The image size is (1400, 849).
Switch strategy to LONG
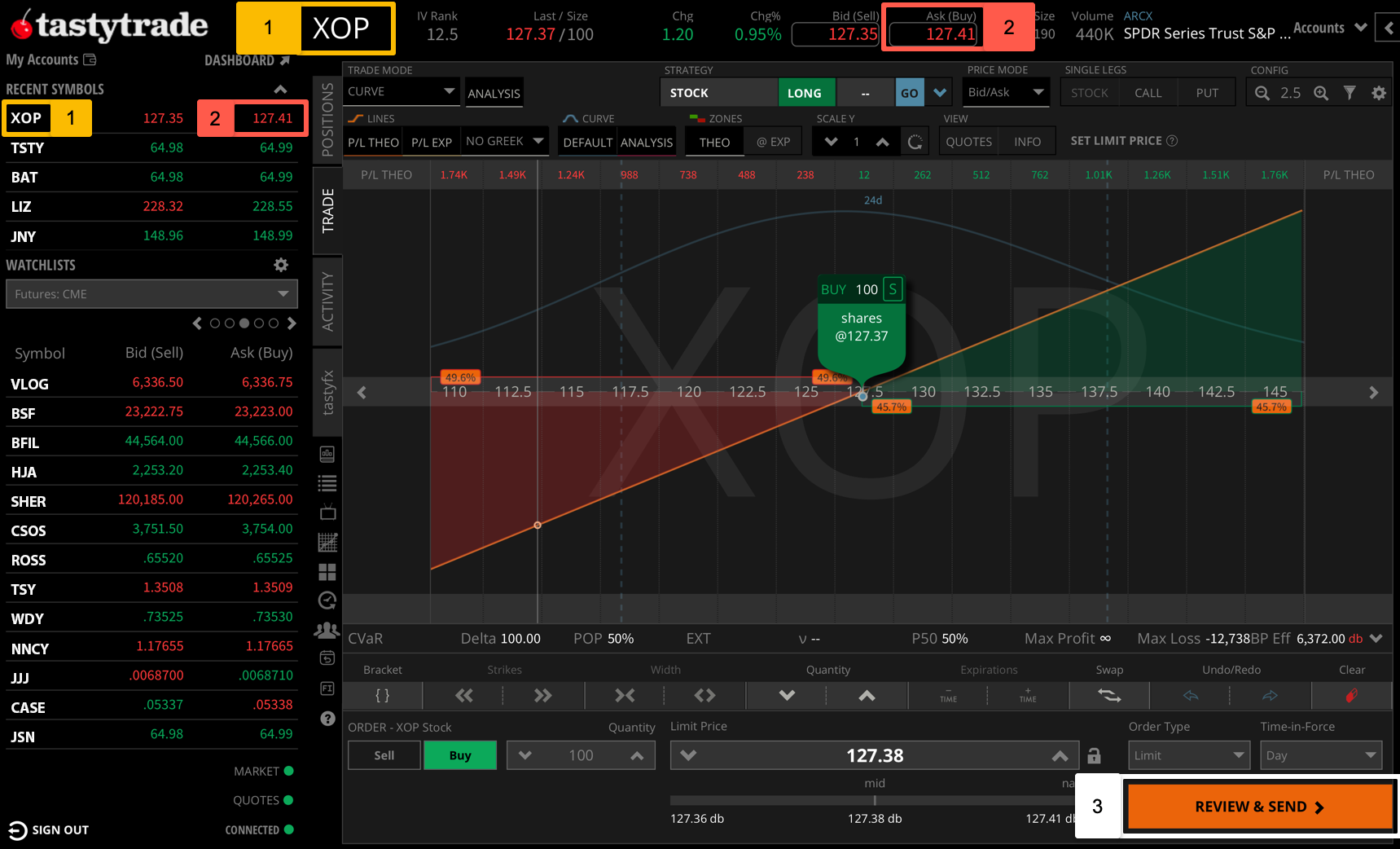tap(805, 92)
